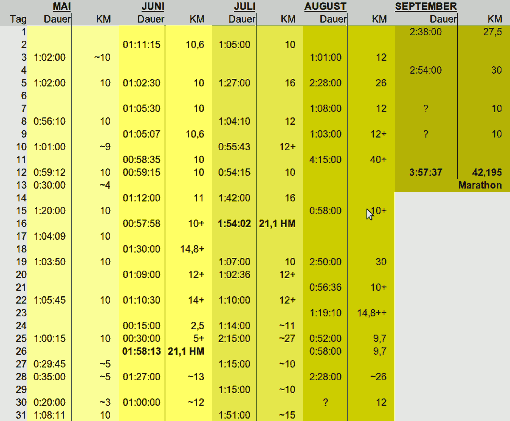The width and height of the screenshot is (510, 421).
Task: Click the 1:05:45 duration cell
Action: 49,300
